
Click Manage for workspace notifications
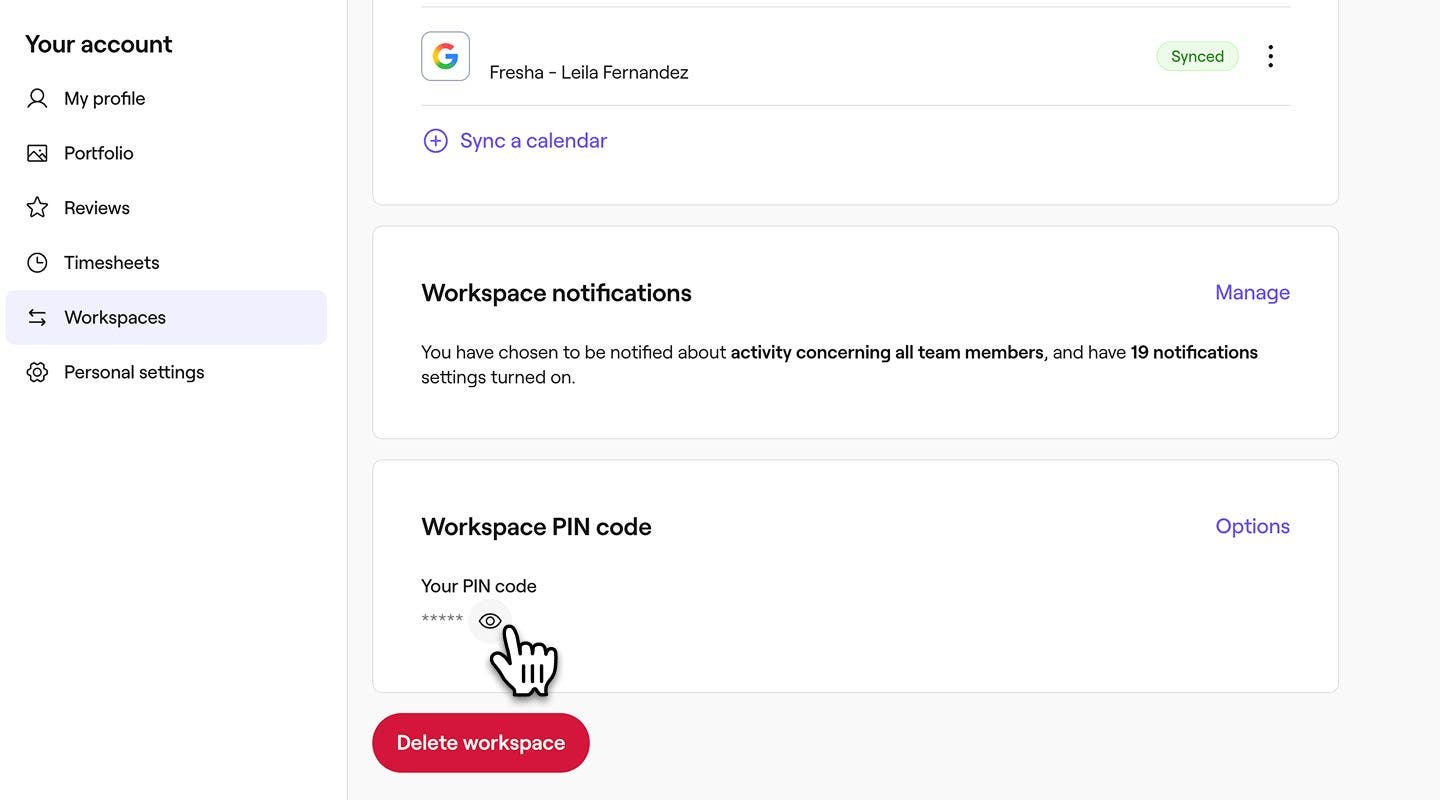coord(1252,292)
